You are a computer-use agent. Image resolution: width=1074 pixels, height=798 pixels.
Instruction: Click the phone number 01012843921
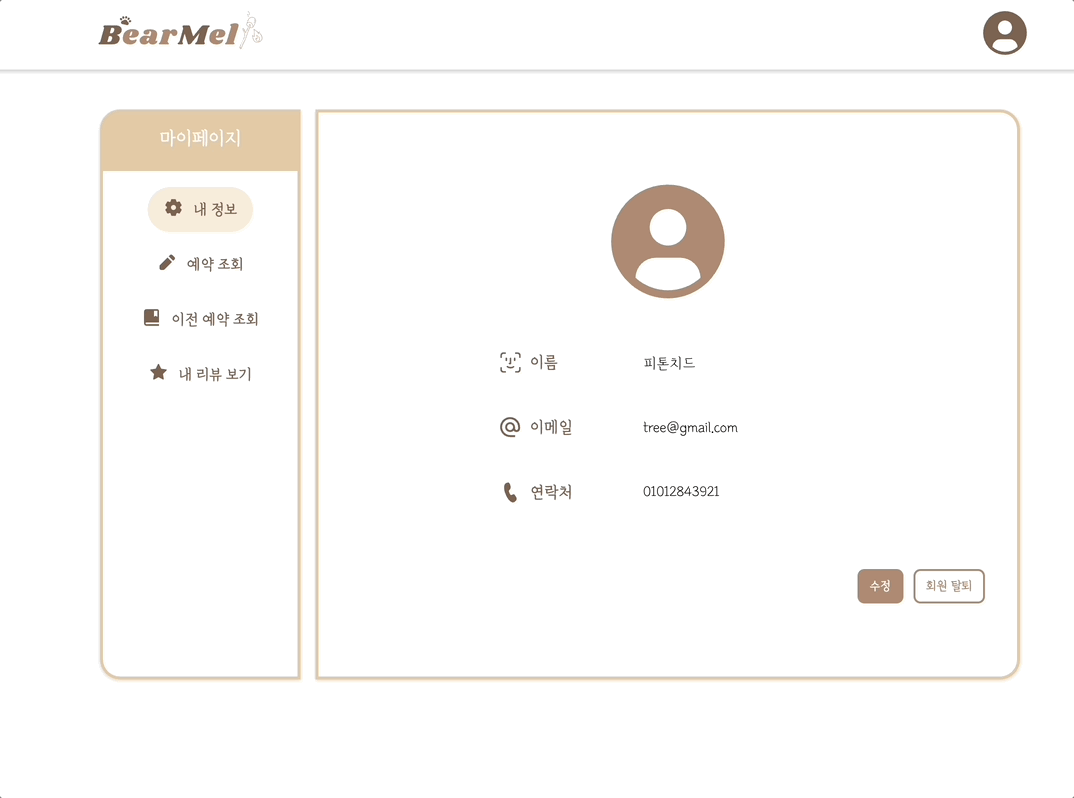(x=681, y=491)
